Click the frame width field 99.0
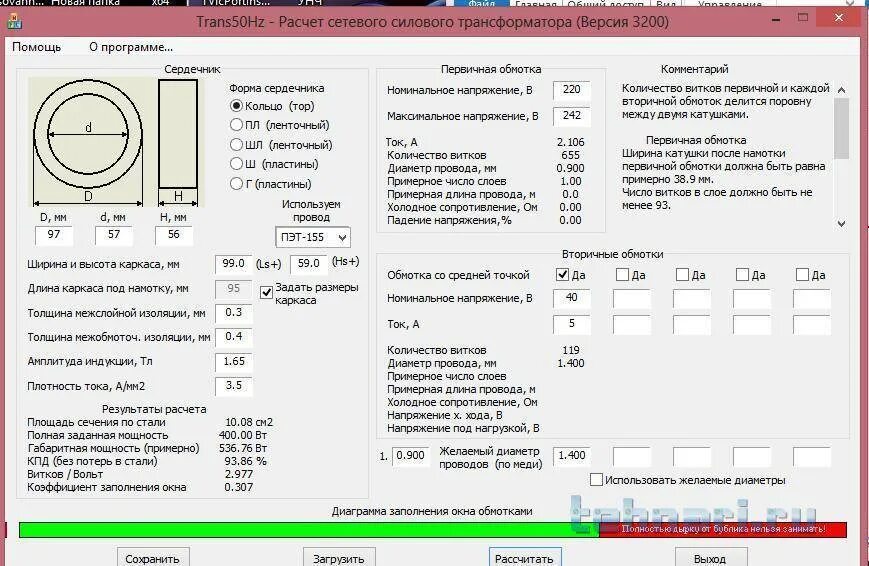 [233, 264]
